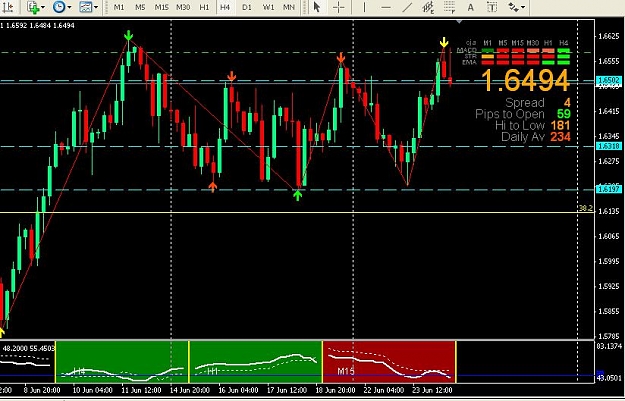Click the large orange 1.6494 price display
Image resolution: width=625 pixels, height=401 pixels.
pos(525,80)
